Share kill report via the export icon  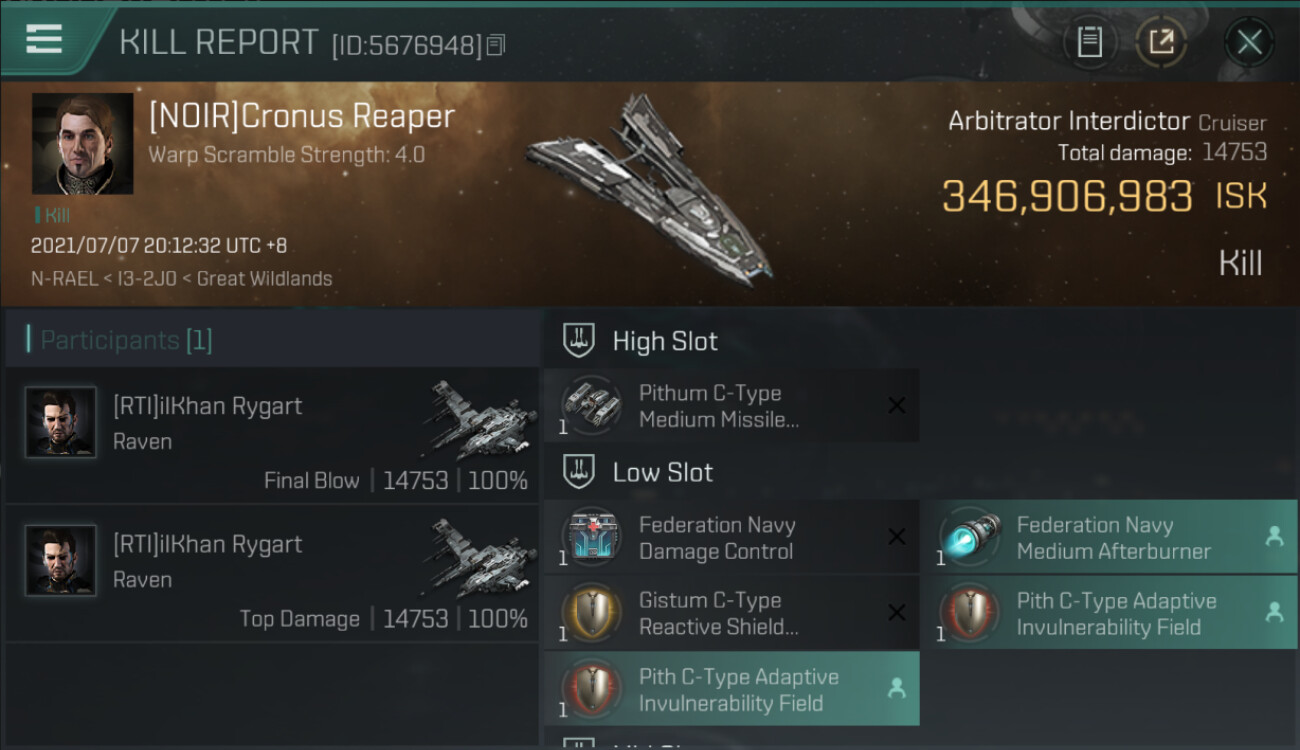click(1161, 42)
